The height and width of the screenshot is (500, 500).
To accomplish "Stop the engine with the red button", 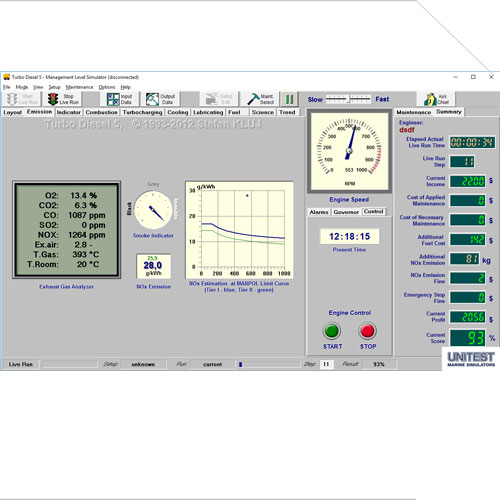I will [367, 331].
